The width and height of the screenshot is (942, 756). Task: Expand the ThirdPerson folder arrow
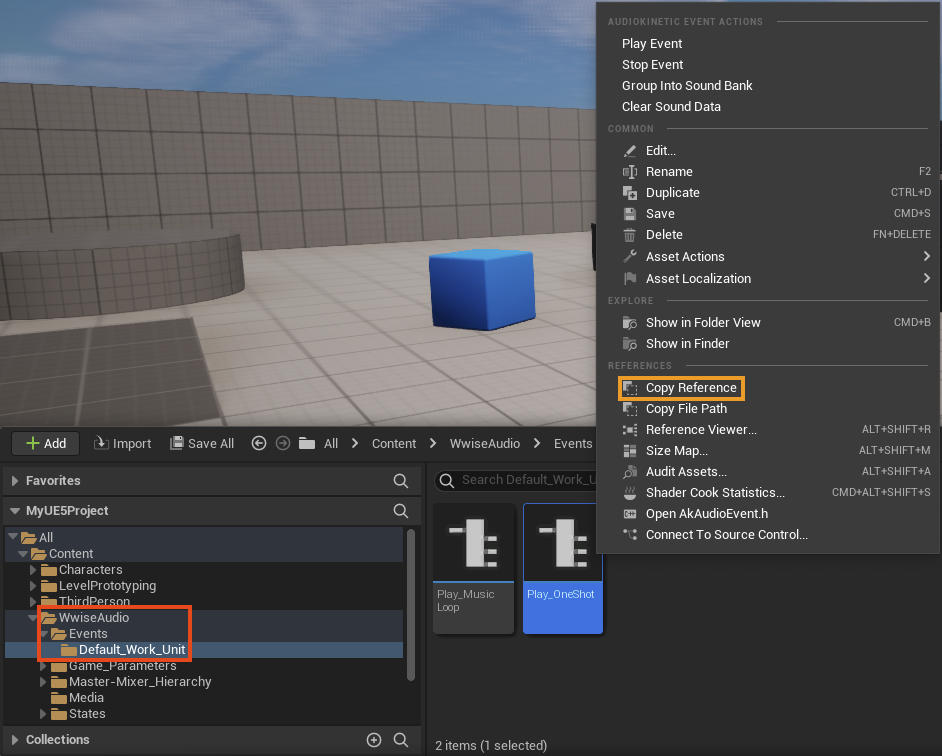pos(33,602)
